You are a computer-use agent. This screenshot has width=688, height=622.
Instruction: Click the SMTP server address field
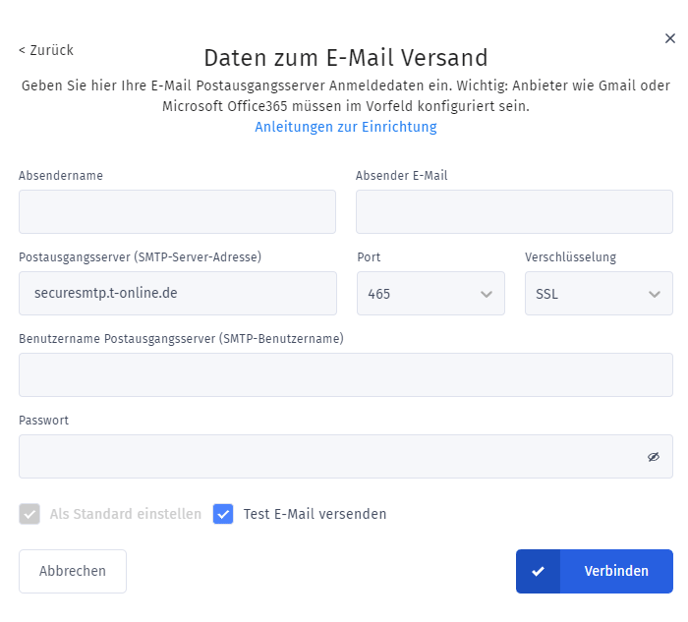pos(178,293)
